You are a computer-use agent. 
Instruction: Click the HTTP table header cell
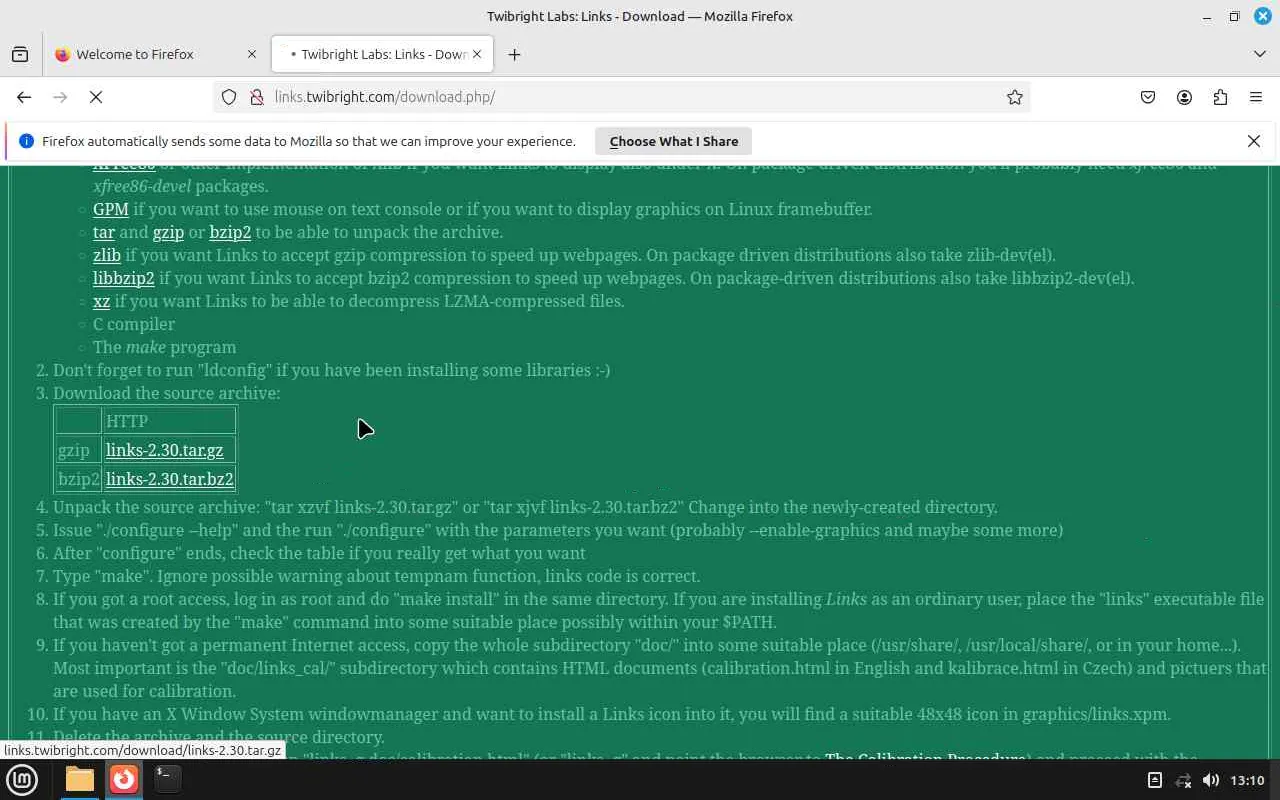169,421
